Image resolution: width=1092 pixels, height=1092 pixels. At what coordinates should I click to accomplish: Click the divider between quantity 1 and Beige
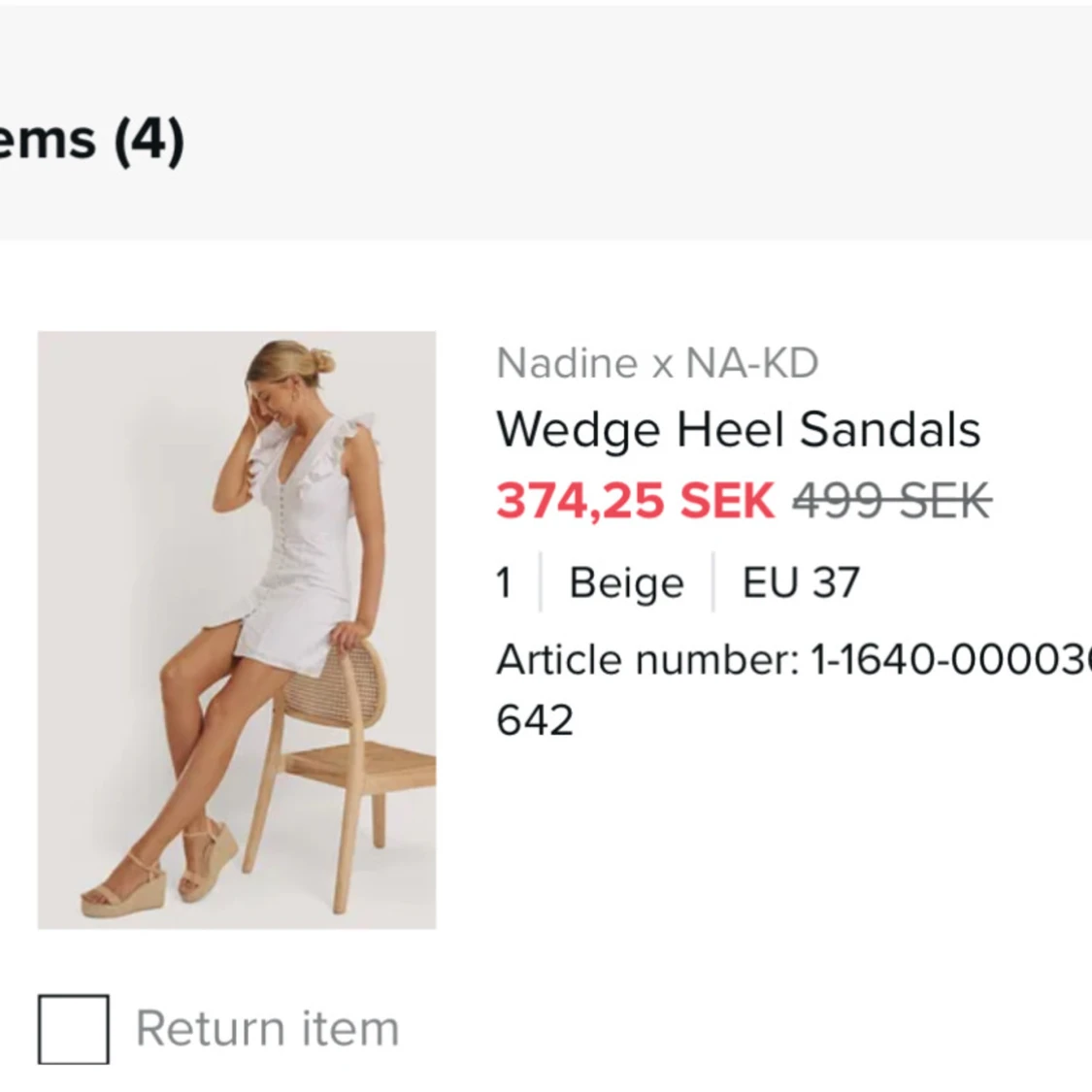[541, 582]
